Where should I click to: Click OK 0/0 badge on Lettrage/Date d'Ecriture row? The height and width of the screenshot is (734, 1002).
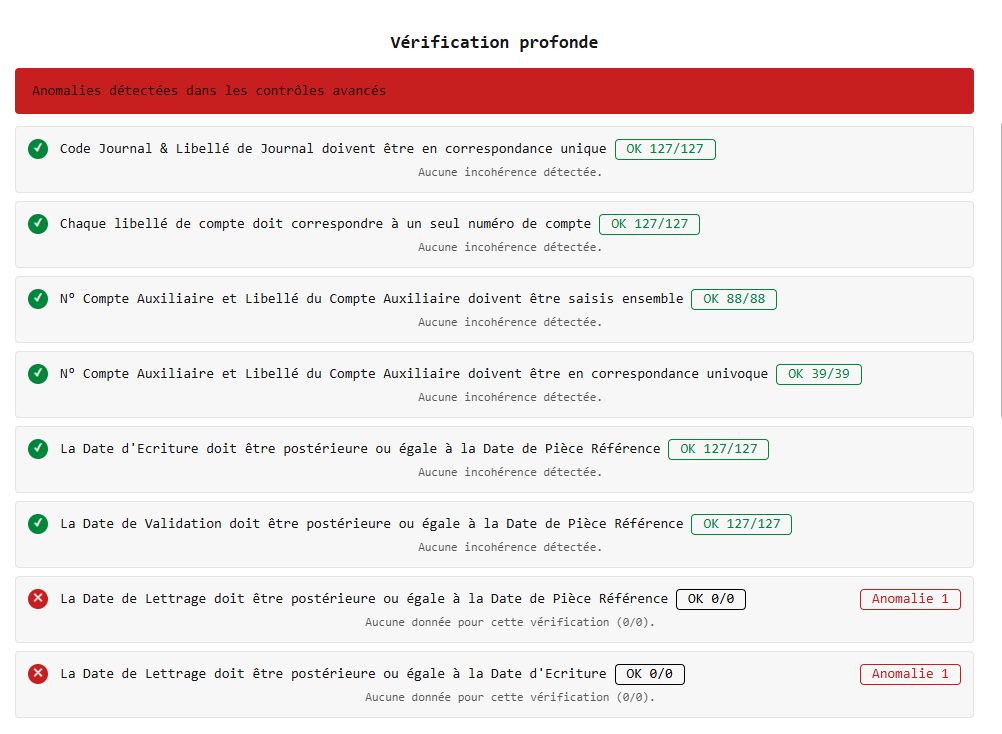pyautogui.click(x=649, y=674)
